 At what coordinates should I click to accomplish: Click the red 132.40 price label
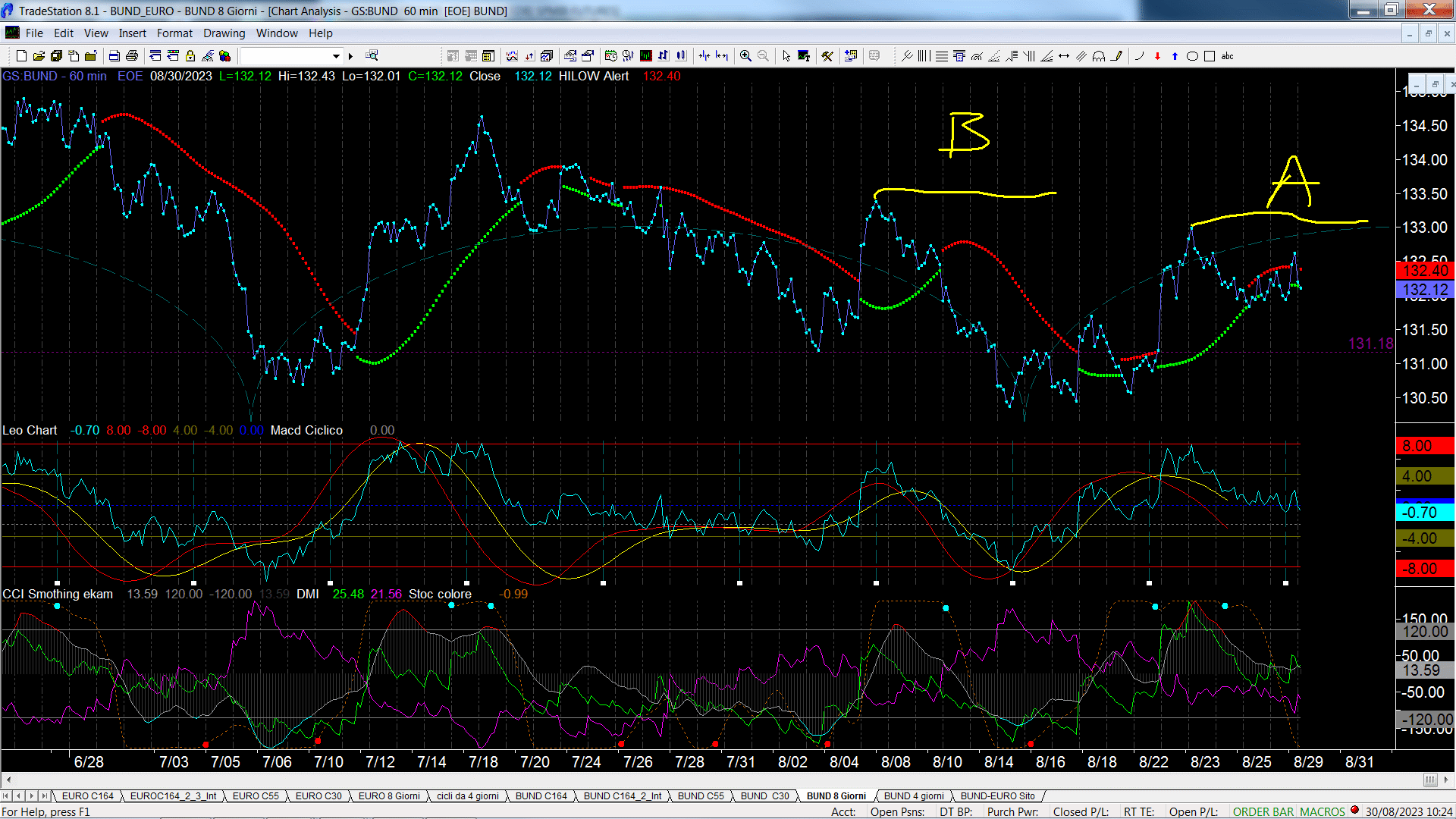coord(1425,270)
